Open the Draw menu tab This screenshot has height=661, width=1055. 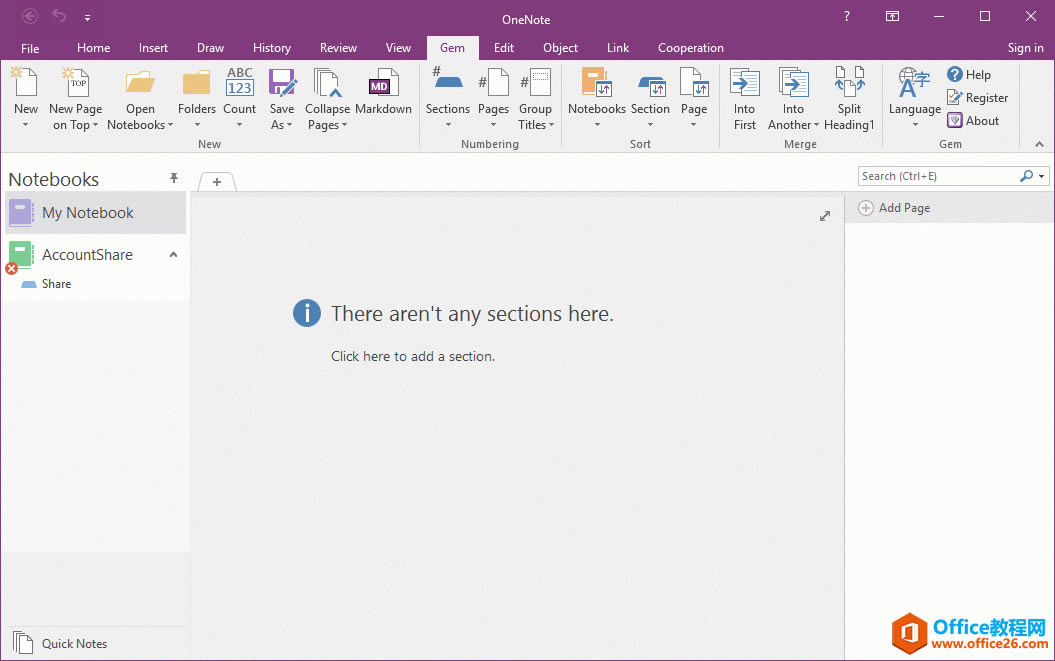pyautogui.click(x=210, y=47)
